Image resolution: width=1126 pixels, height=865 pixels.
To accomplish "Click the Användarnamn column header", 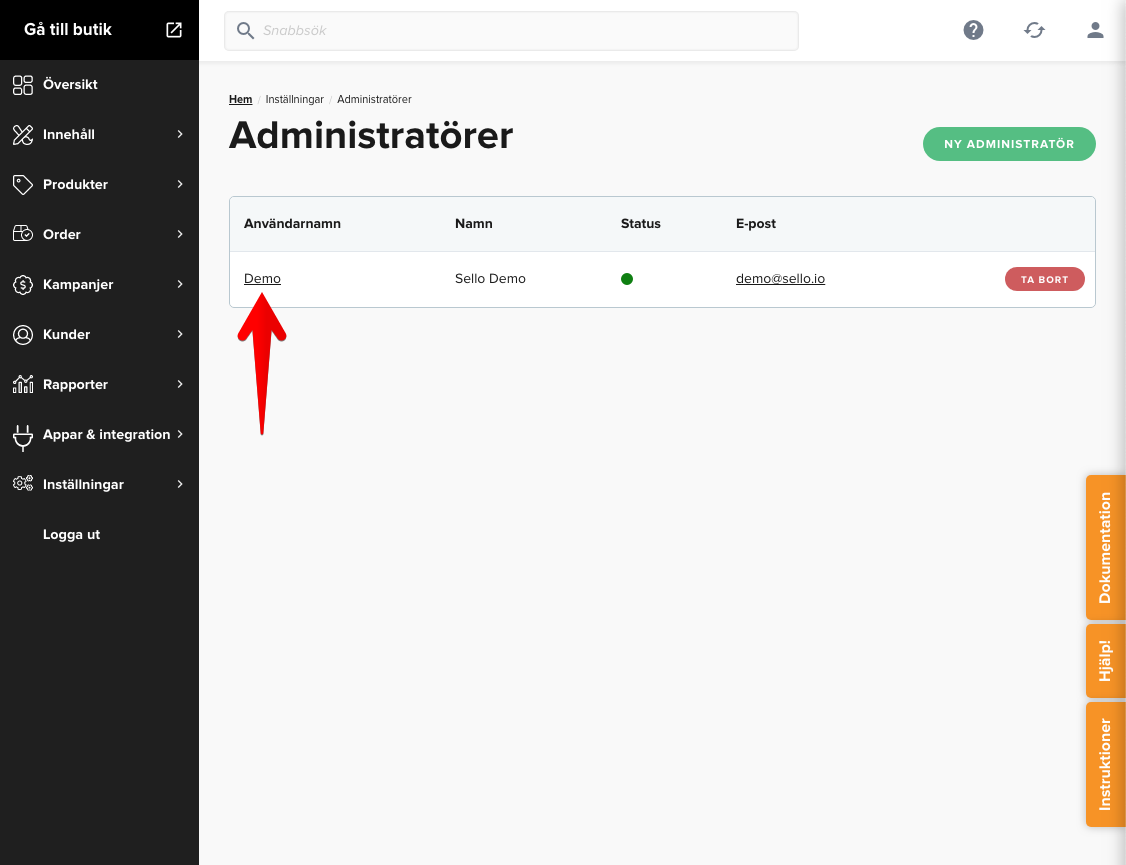I will point(292,224).
